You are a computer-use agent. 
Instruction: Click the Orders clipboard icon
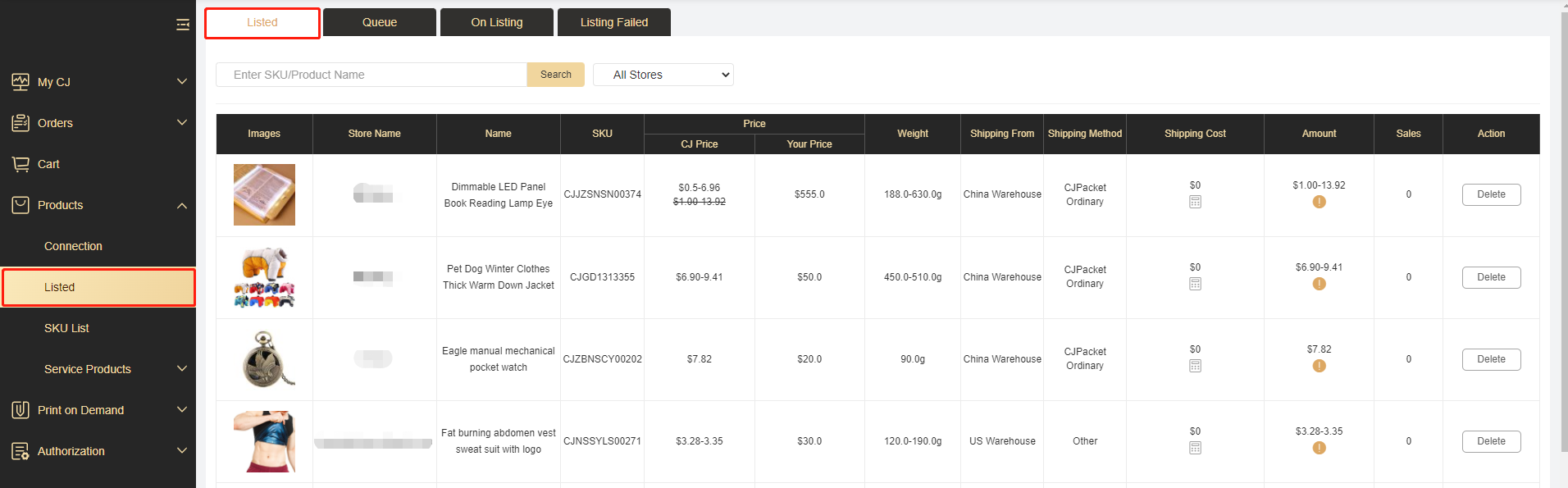pos(21,123)
